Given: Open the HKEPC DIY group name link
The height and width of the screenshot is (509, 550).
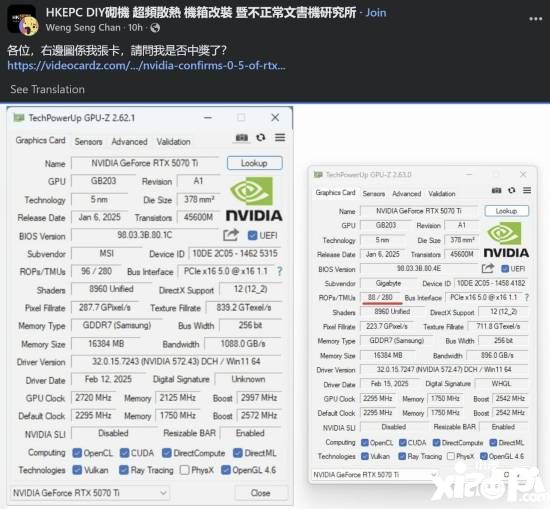Looking at the screenshot, I should point(201,13).
